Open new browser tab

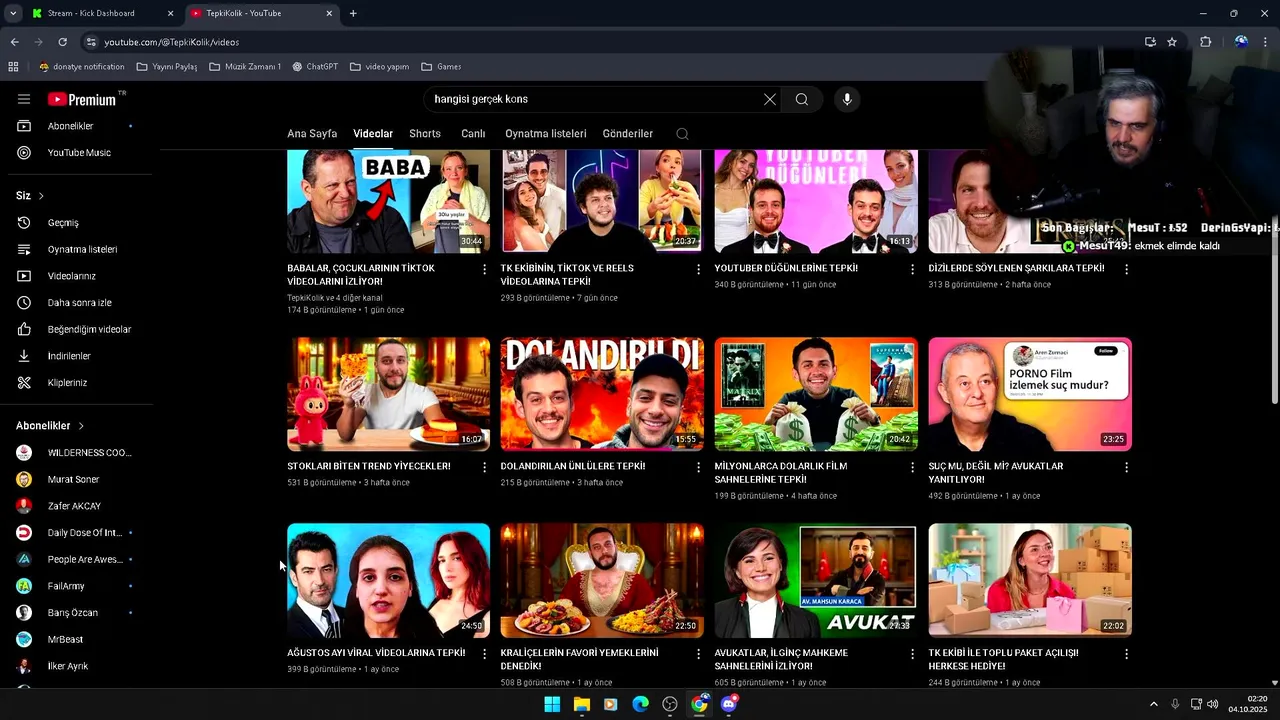(x=353, y=13)
